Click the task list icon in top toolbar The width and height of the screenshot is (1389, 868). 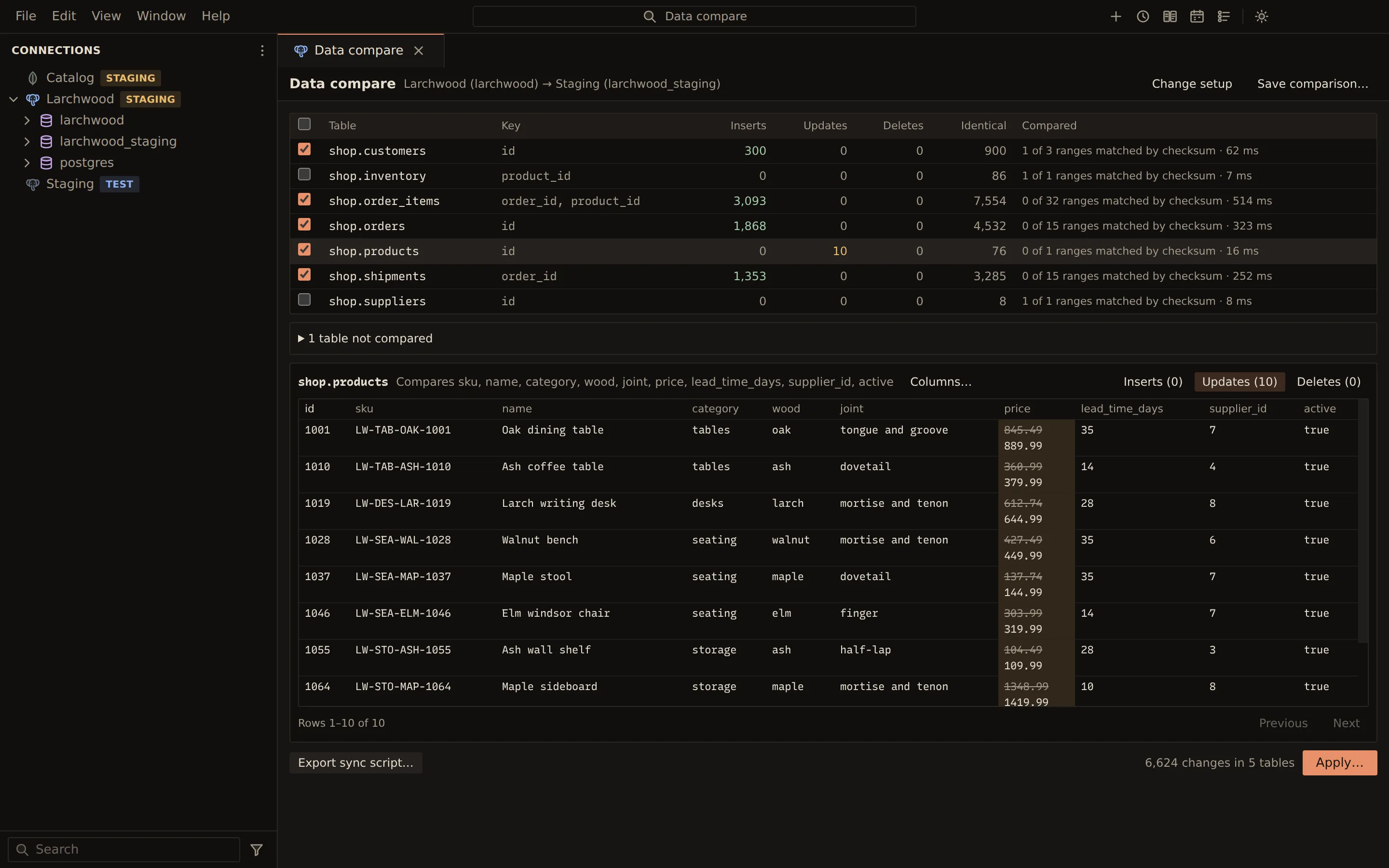1223,16
